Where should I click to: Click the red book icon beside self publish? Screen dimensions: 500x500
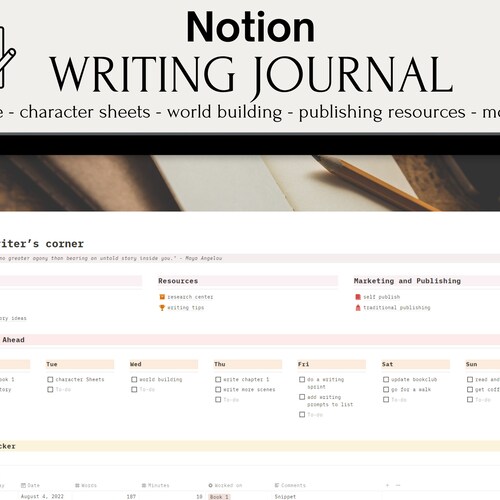pyautogui.click(x=358, y=297)
